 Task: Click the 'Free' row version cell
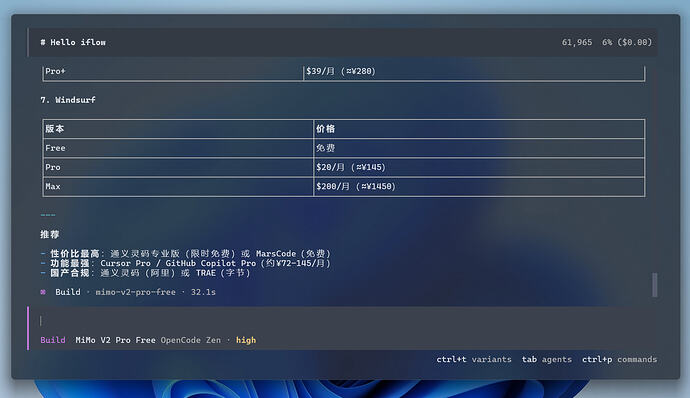[x=178, y=148]
